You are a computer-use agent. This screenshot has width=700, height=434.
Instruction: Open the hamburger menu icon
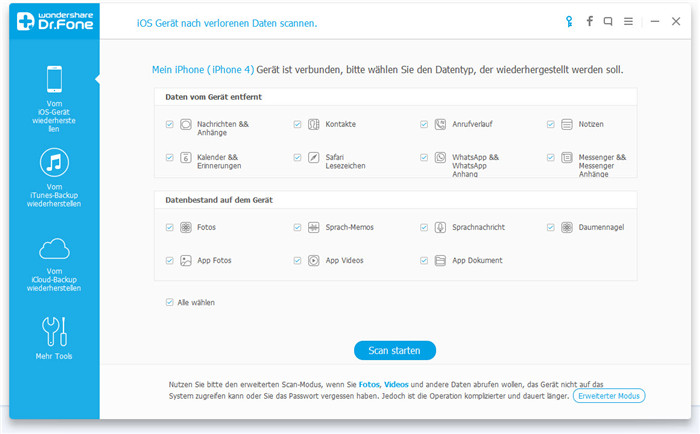pyautogui.click(x=628, y=21)
